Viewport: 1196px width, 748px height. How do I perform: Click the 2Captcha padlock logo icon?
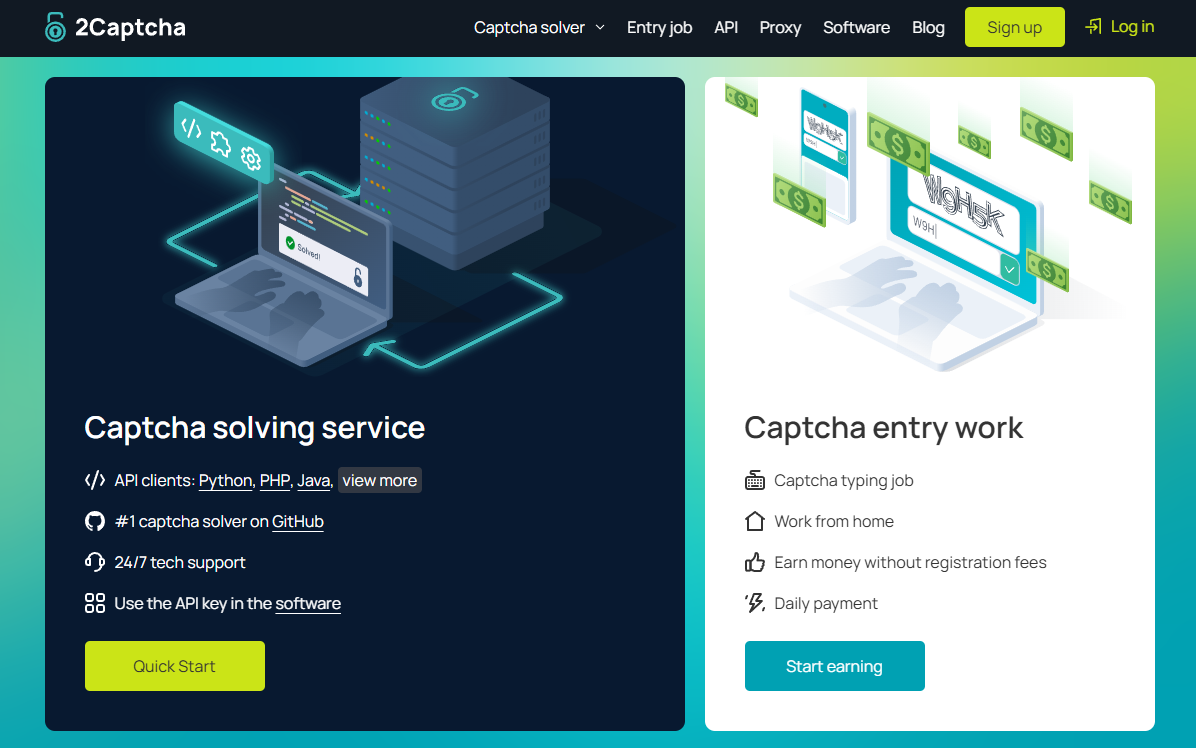coord(55,28)
